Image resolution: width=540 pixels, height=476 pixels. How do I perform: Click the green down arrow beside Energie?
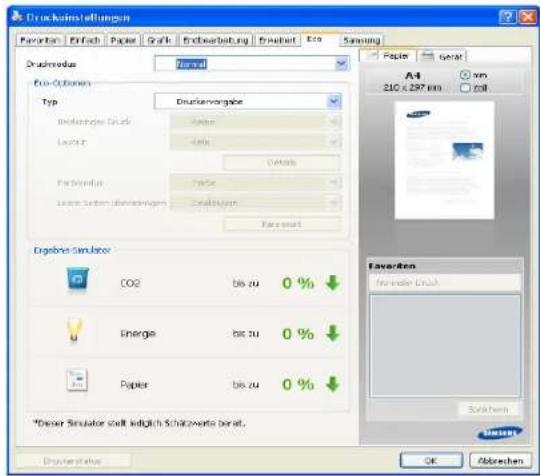coord(333,333)
